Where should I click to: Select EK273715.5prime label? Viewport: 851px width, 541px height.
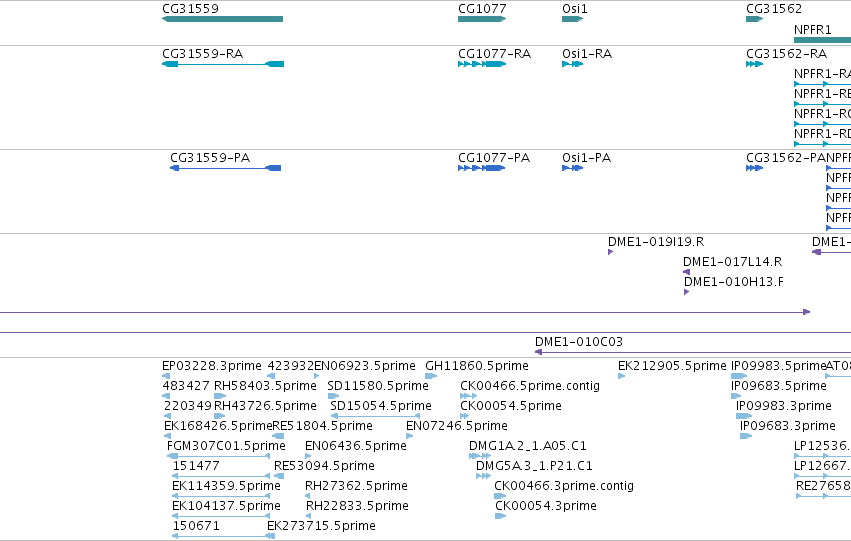[321, 526]
